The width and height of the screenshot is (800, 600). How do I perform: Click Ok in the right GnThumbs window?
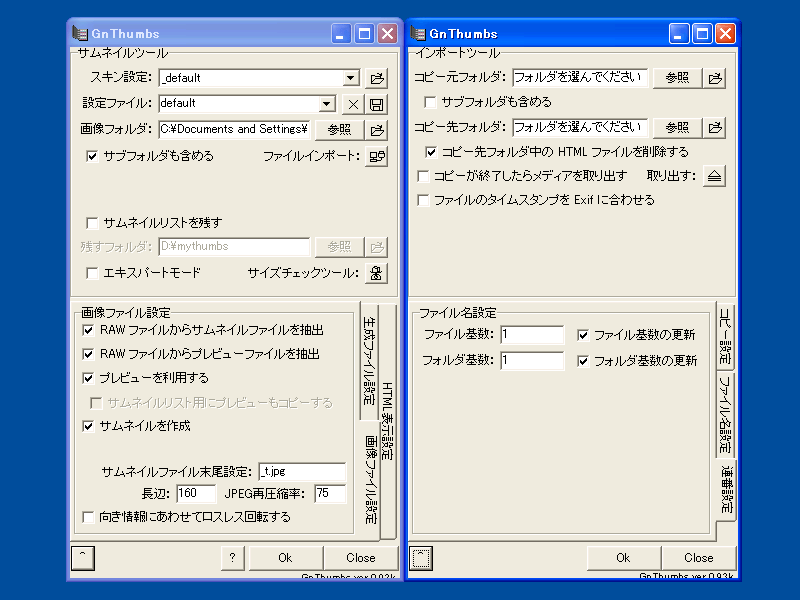pos(623,558)
